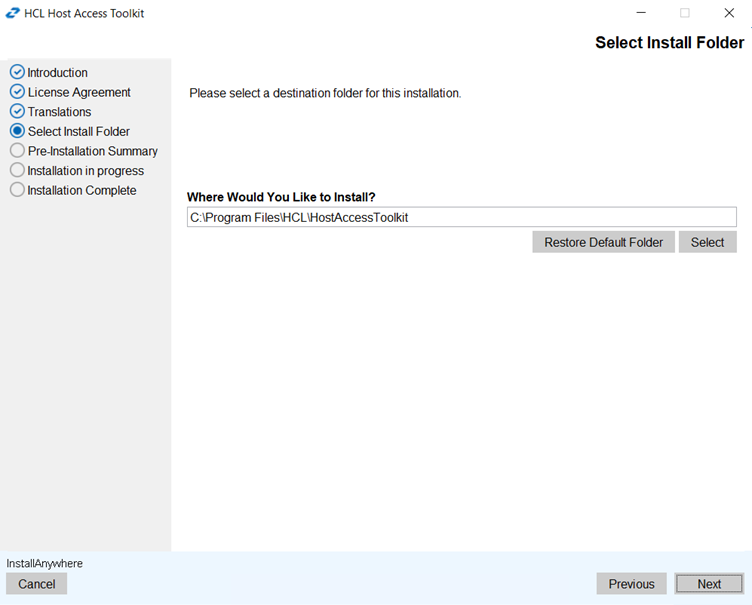Click the Installation Complete step label
Viewport: 752px width, 605px height.
82,190
